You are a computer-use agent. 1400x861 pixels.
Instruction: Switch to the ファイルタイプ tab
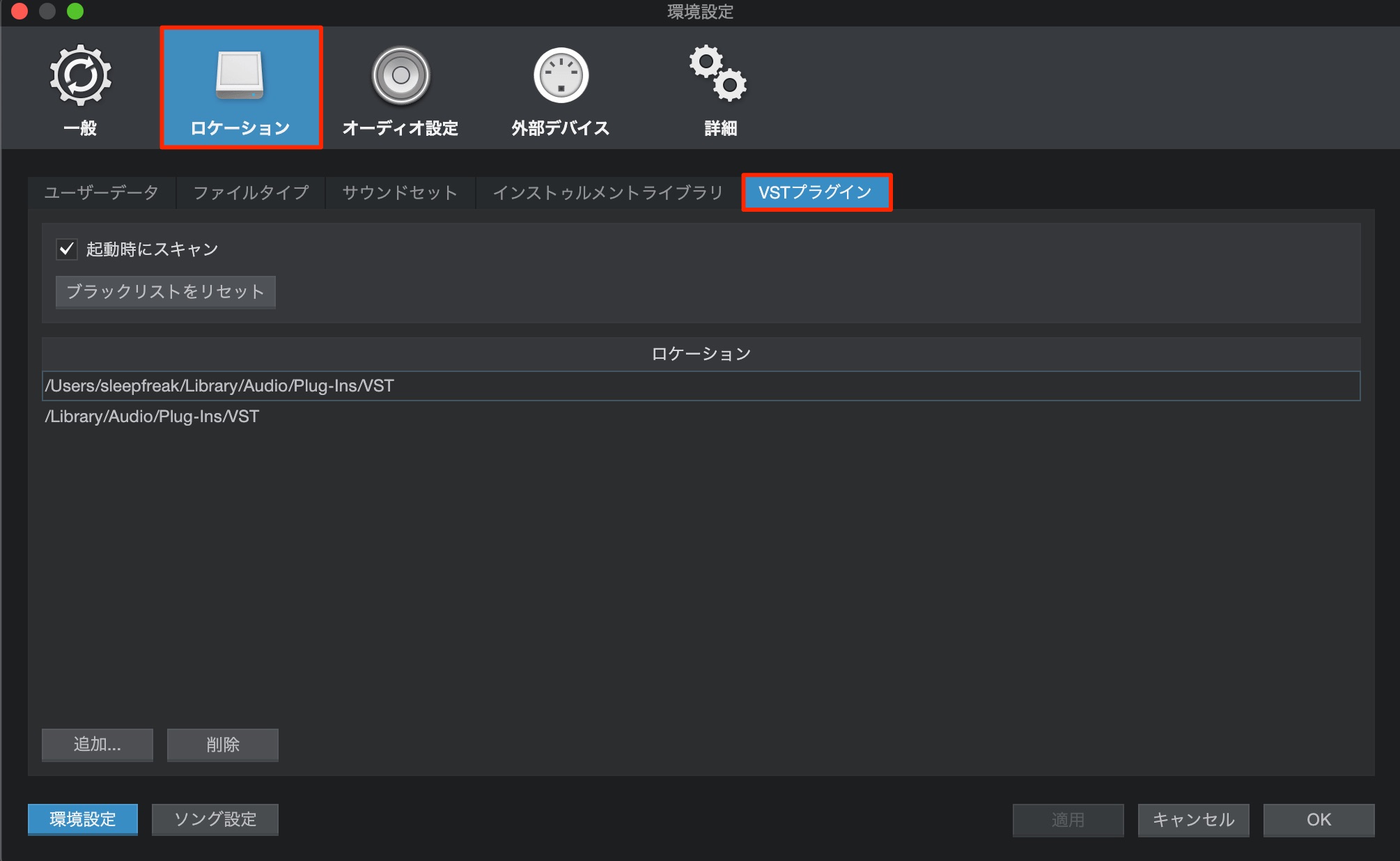pos(251,192)
